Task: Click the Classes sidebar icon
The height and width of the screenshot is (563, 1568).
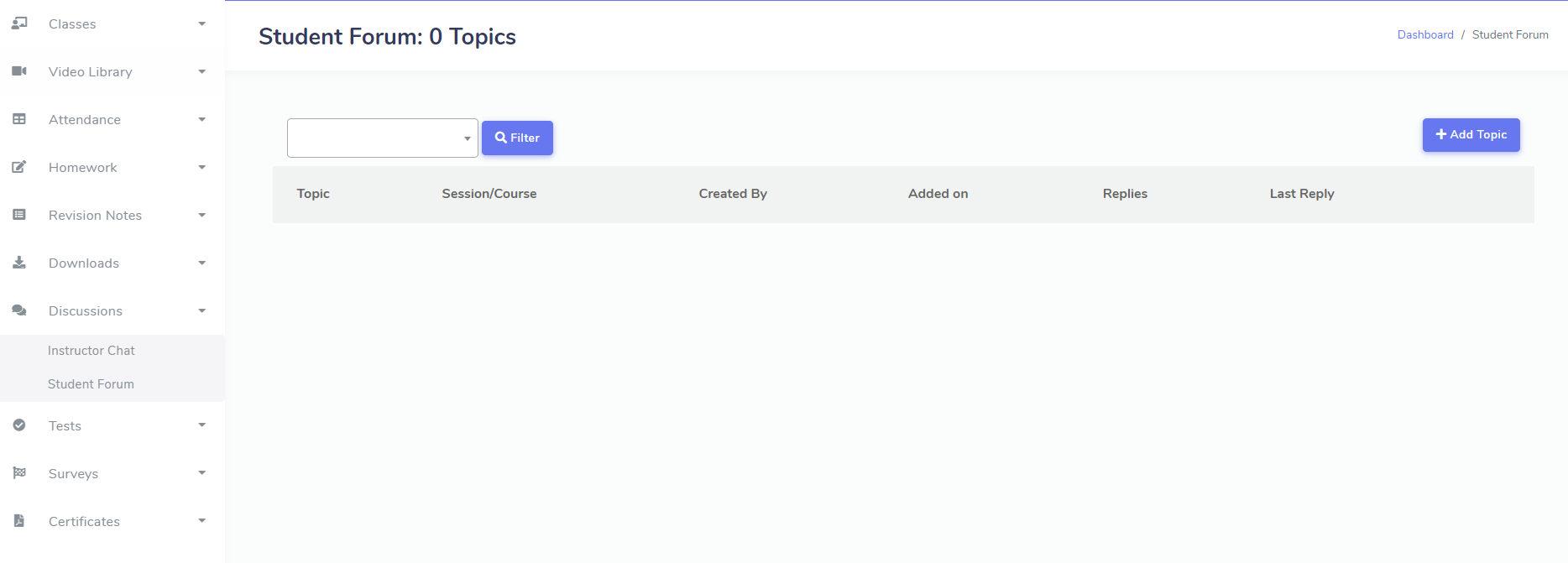Action: (19, 23)
